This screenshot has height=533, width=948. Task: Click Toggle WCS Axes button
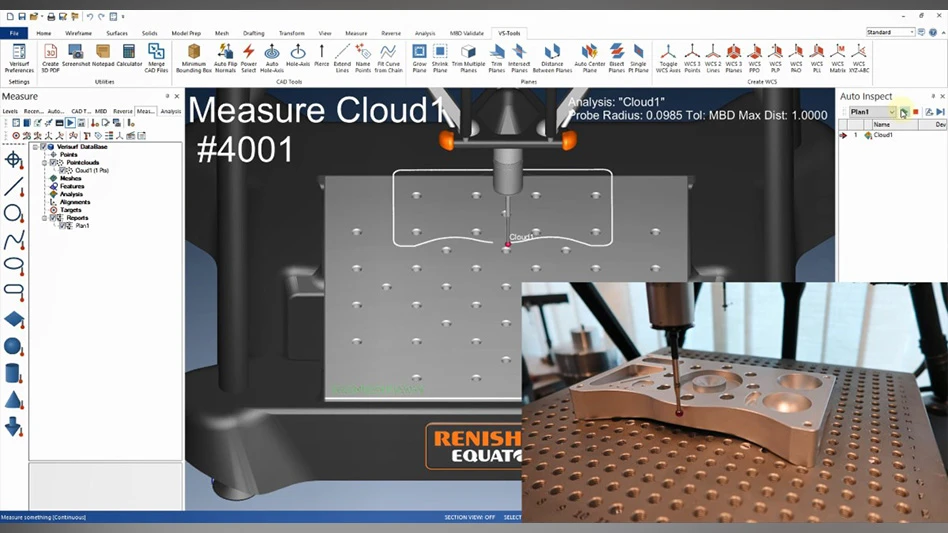tap(667, 57)
